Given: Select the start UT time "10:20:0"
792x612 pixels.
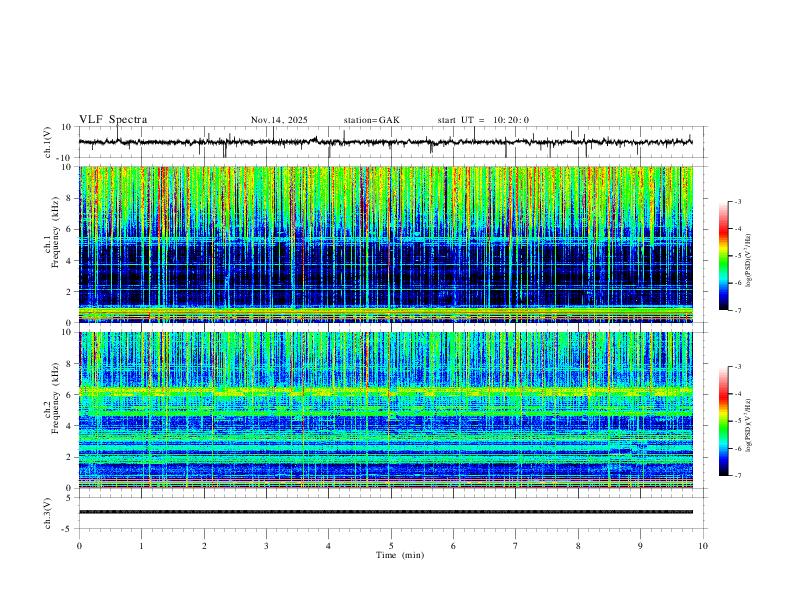Looking at the screenshot, I should (x=511, y=120).
